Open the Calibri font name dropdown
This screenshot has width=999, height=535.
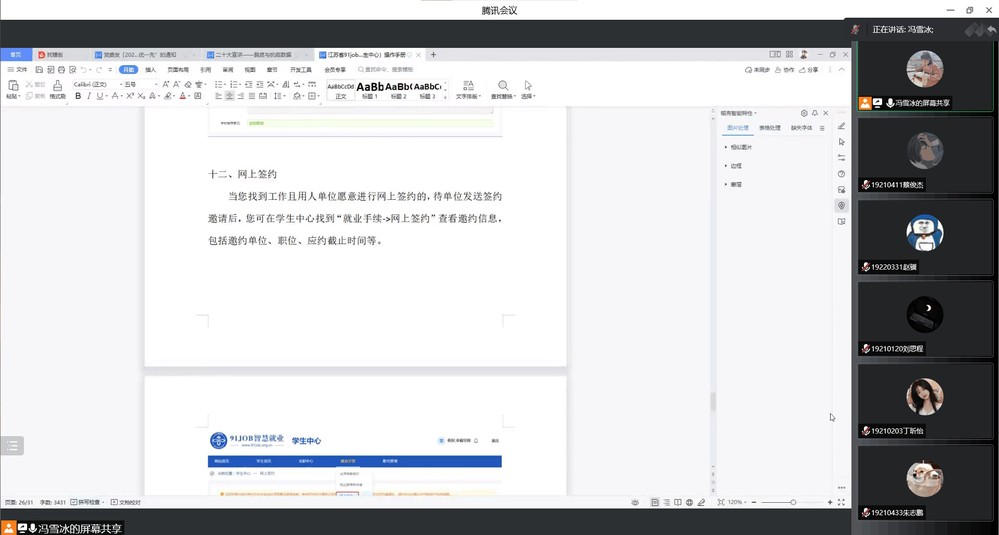[x=95, y=85]
